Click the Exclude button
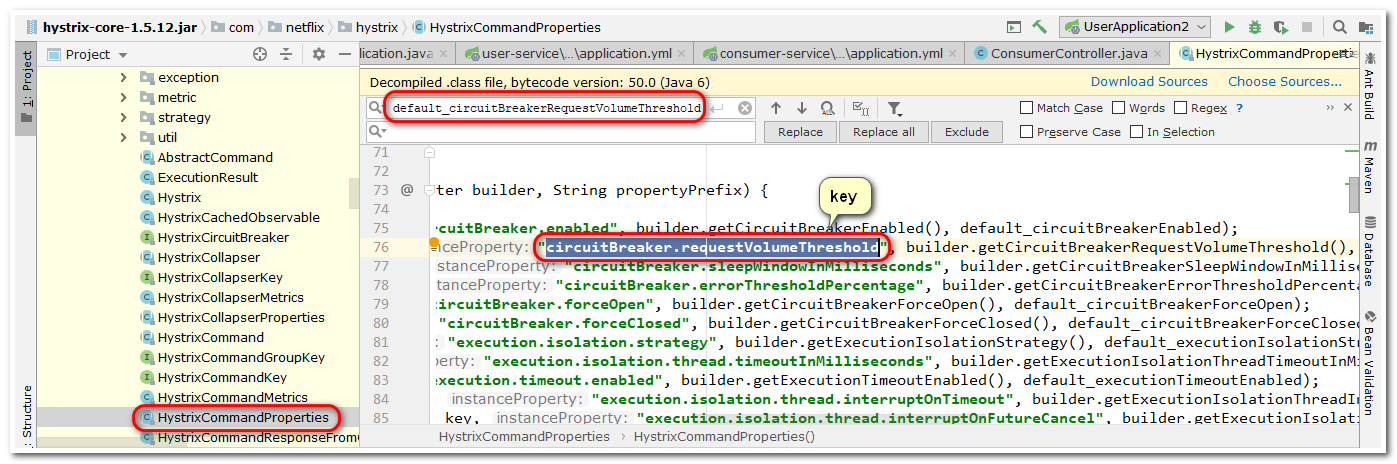This screenshot has height=464, width=1397. [x=967, y=132]
